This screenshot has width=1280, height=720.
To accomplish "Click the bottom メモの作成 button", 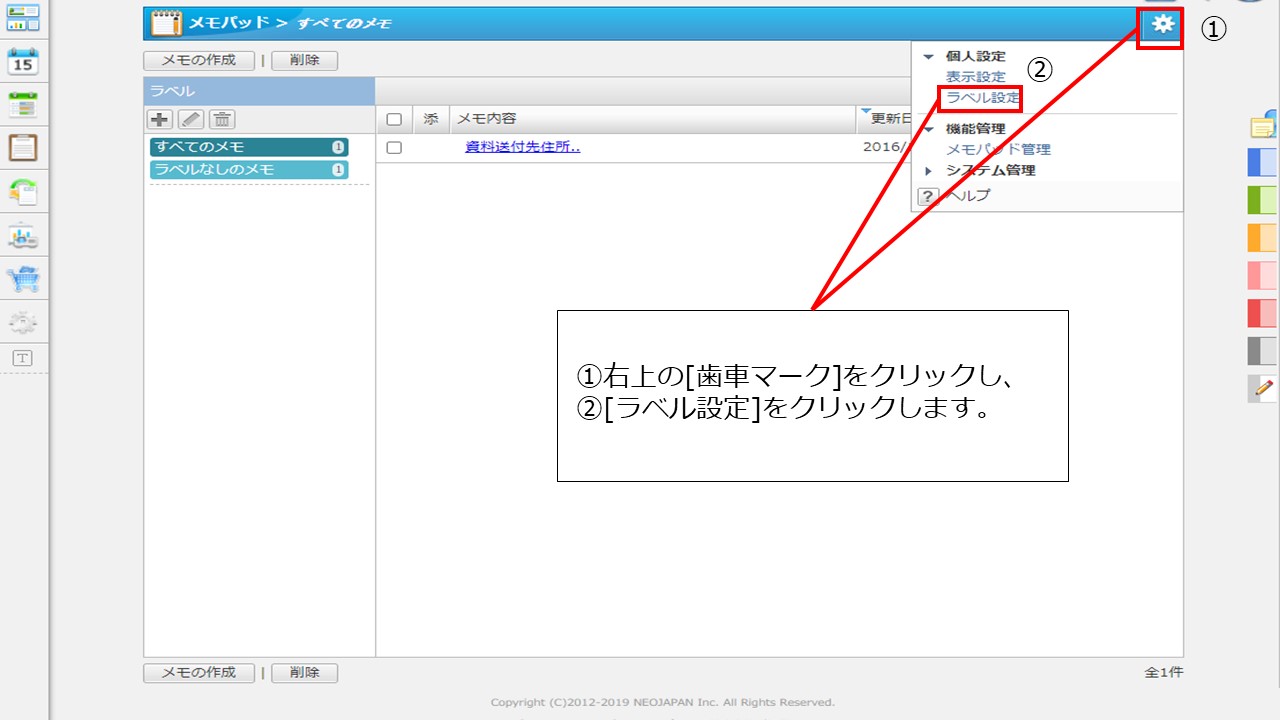I will [199, 673].
